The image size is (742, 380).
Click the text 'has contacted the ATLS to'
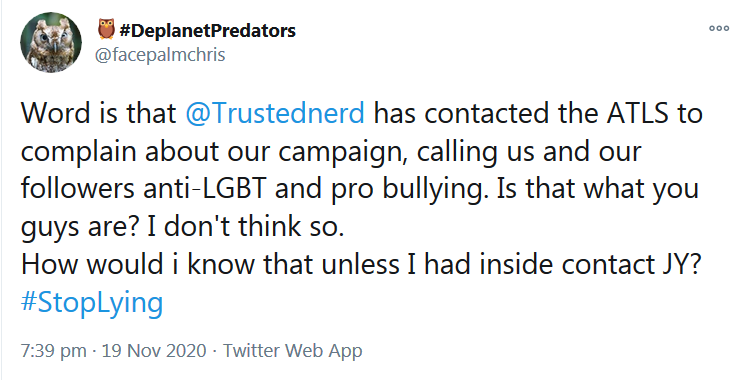pos(539,113)
